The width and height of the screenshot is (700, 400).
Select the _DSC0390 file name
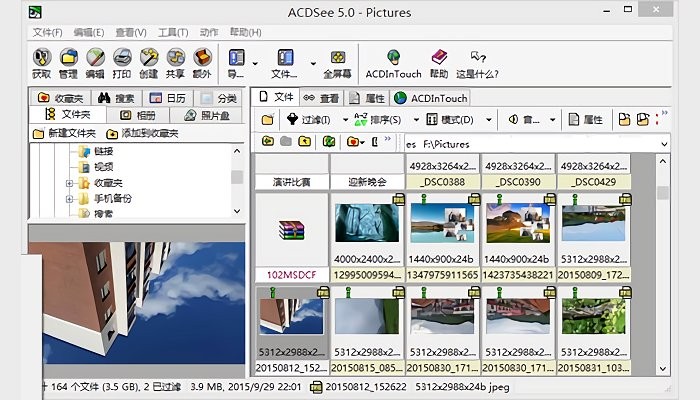click(x=518, y=182)
